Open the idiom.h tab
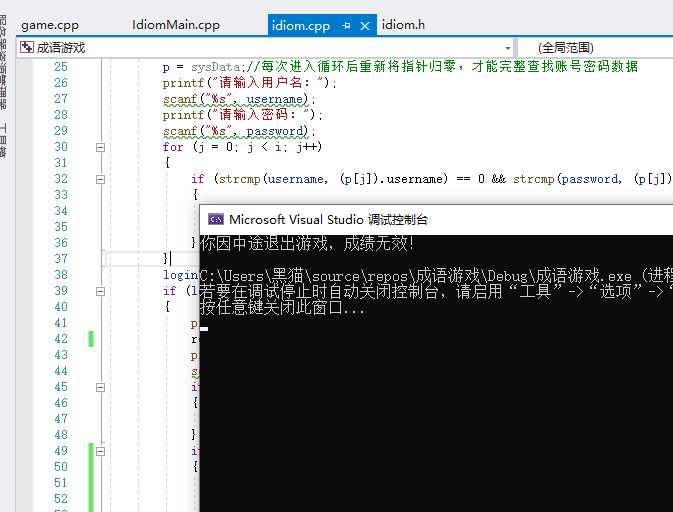 403,25
